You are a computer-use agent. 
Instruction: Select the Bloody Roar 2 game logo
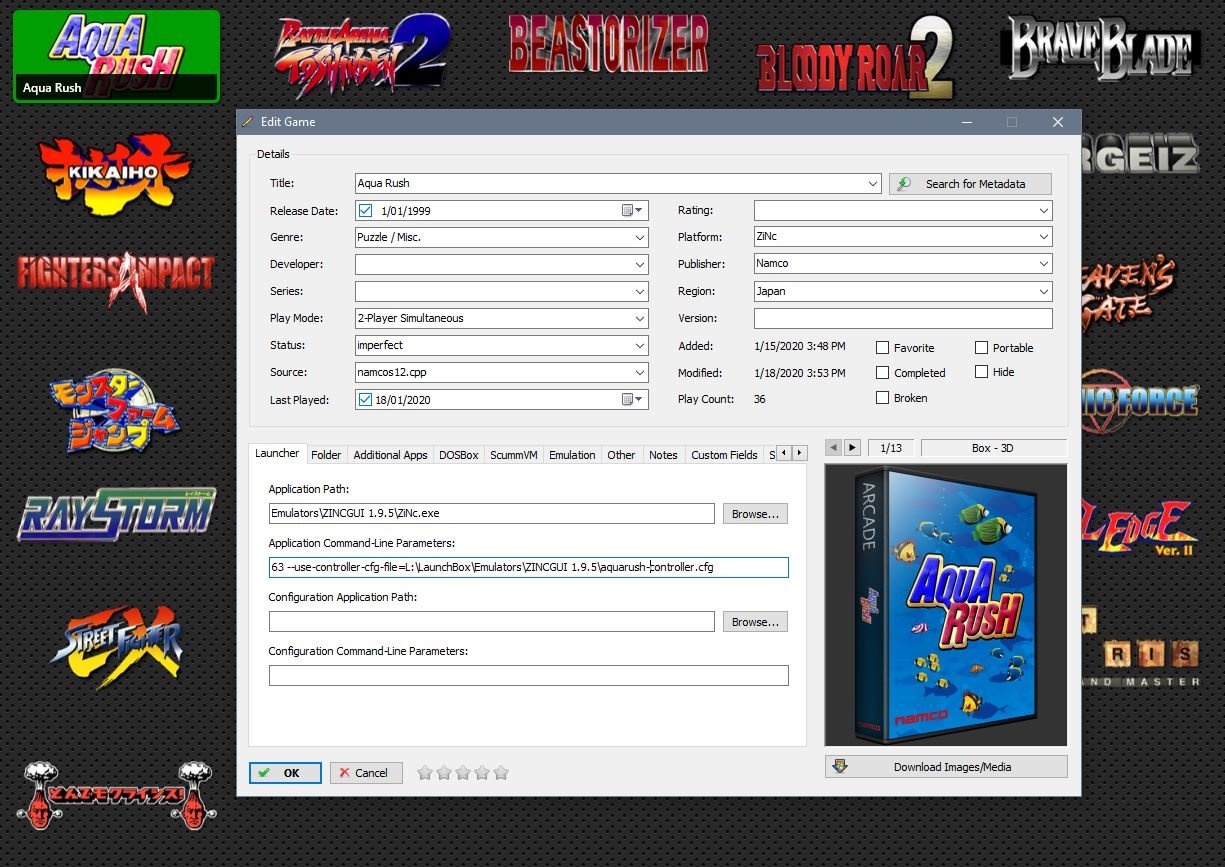pyautogui.click(x=855, y=60)
